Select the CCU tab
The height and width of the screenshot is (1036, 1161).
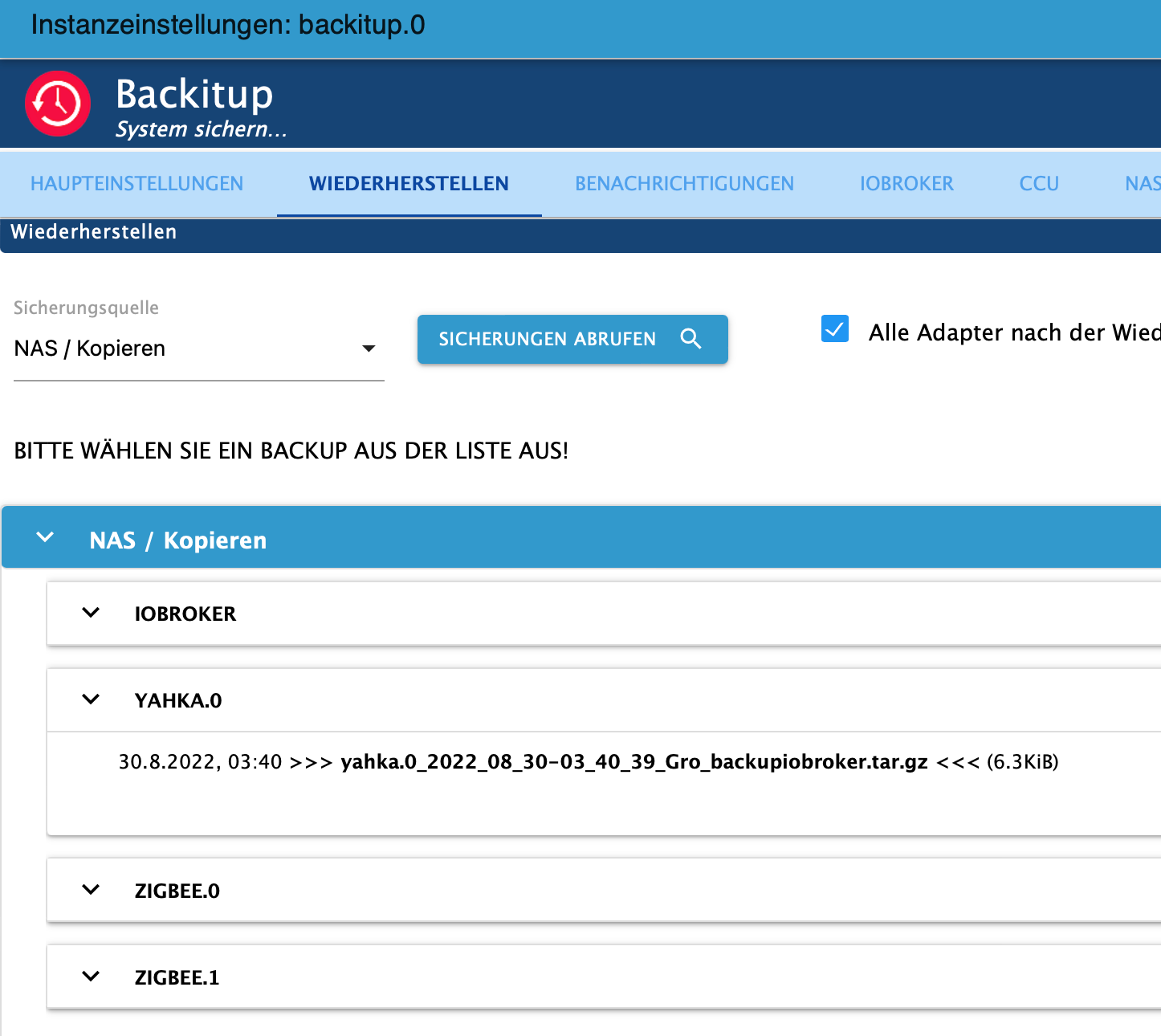coord(1039,184)
